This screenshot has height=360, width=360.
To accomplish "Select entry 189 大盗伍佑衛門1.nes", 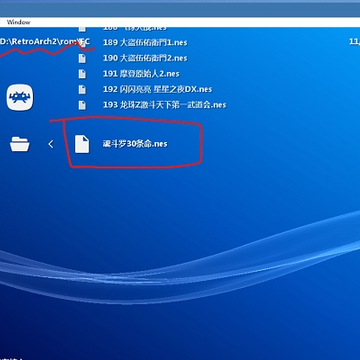I will pyautogui.click(x=145, y=43).
